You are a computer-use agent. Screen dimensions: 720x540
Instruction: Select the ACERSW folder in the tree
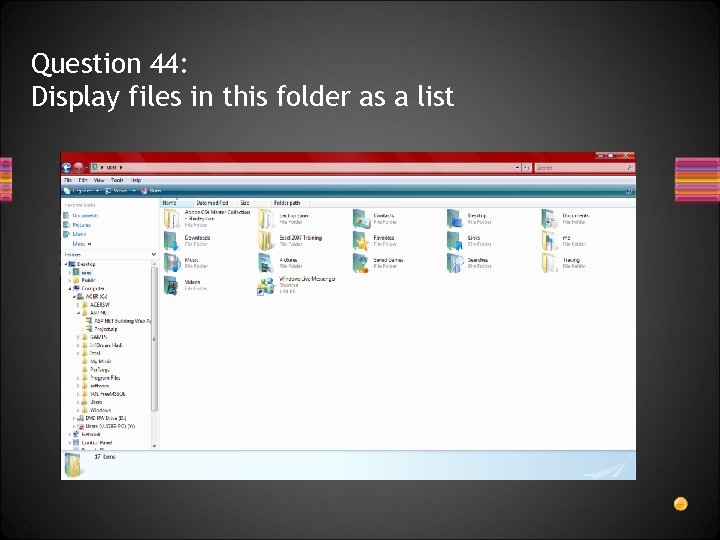coord(96,304)
